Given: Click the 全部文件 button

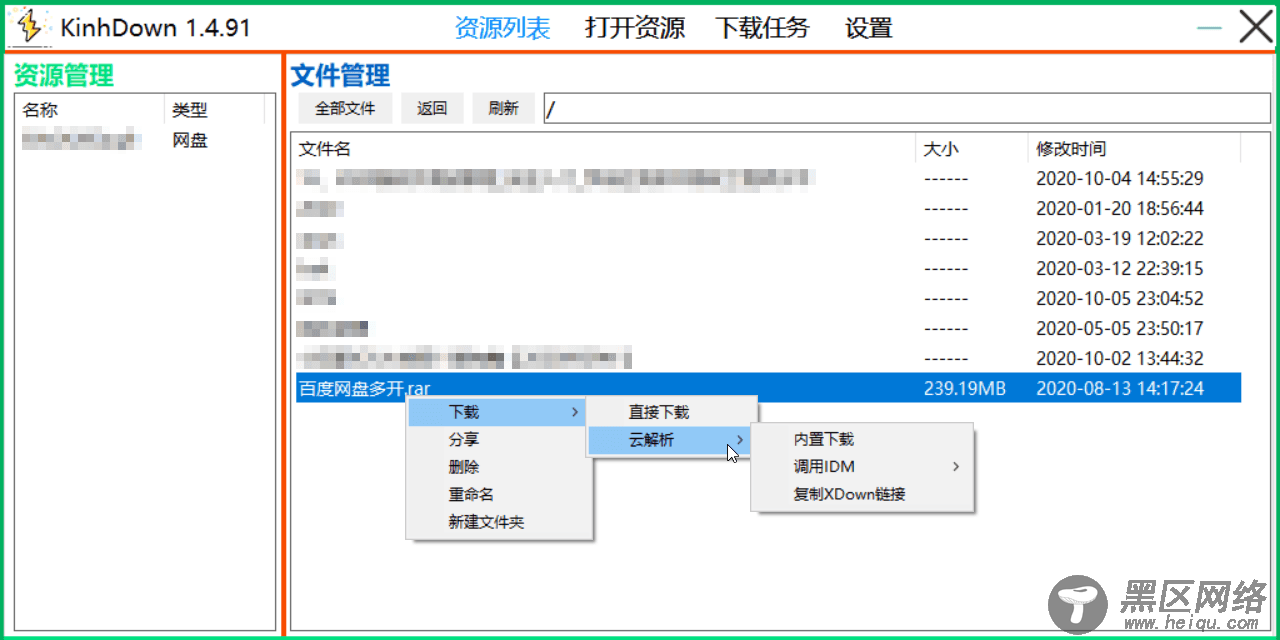Looking at the screenshot, I should 345,108.
